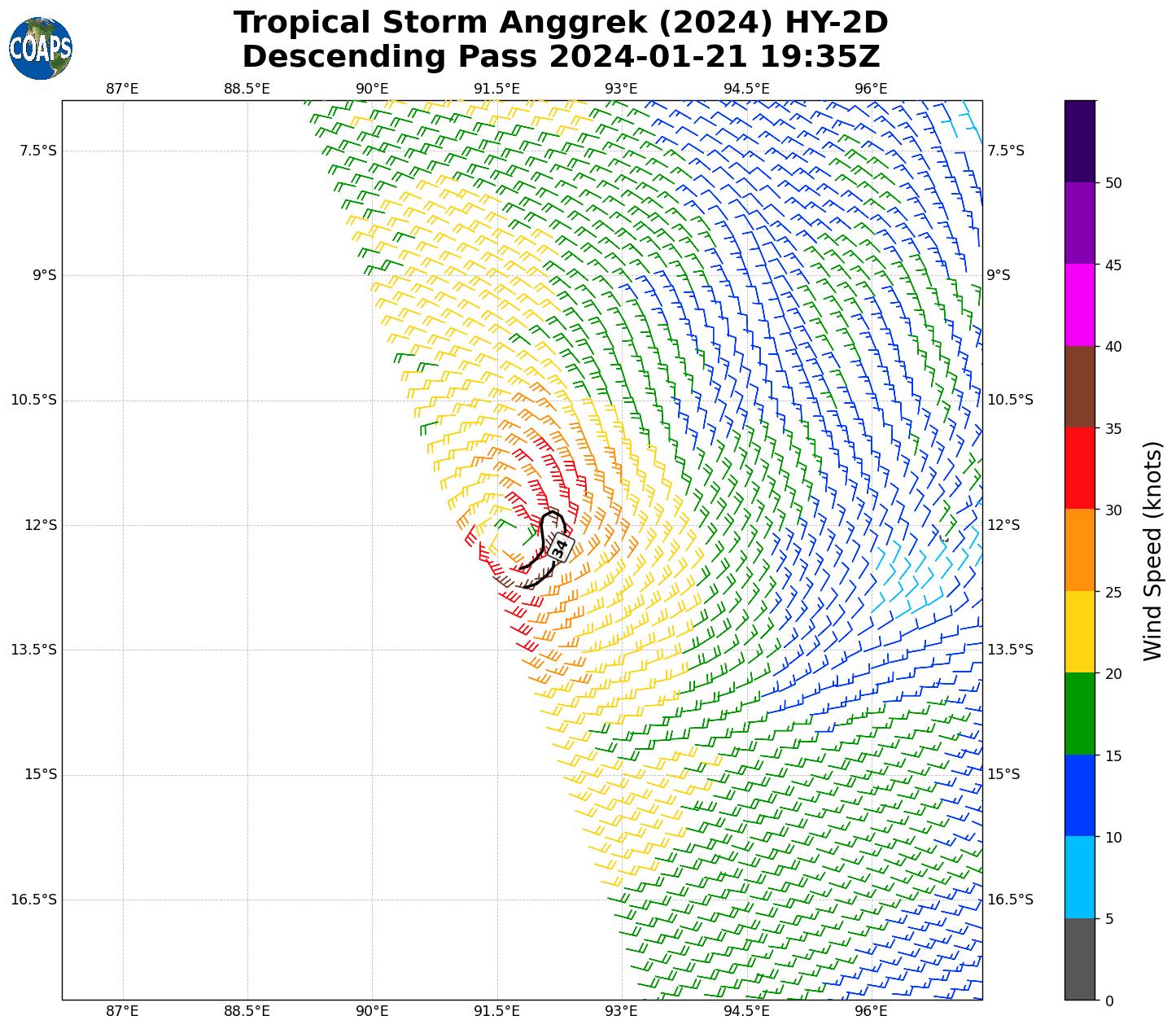
Task: Choose the green 15-20 knot colorbar segment
Action: (1080, 714)
